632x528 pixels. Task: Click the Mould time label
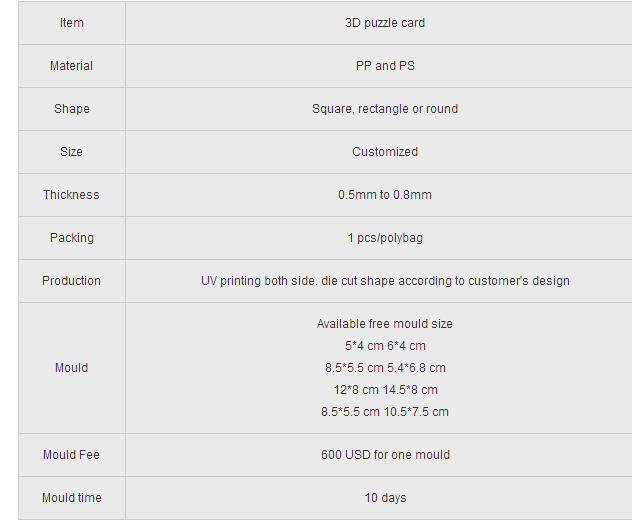tap(72, 498)
